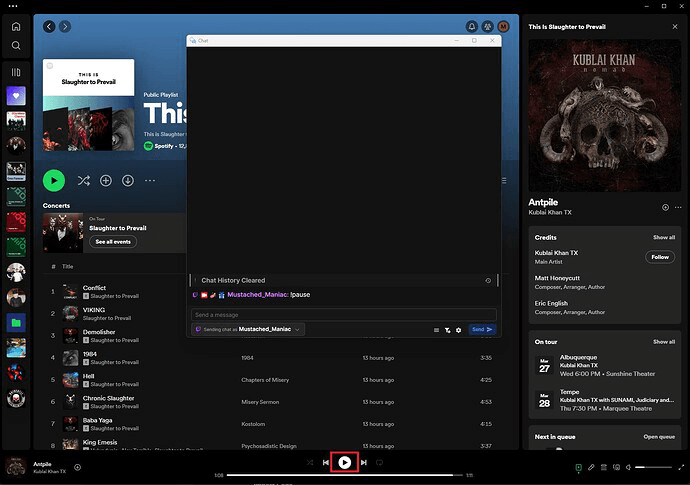
Task: Open lyrics microphone icon
Action: 591,467
